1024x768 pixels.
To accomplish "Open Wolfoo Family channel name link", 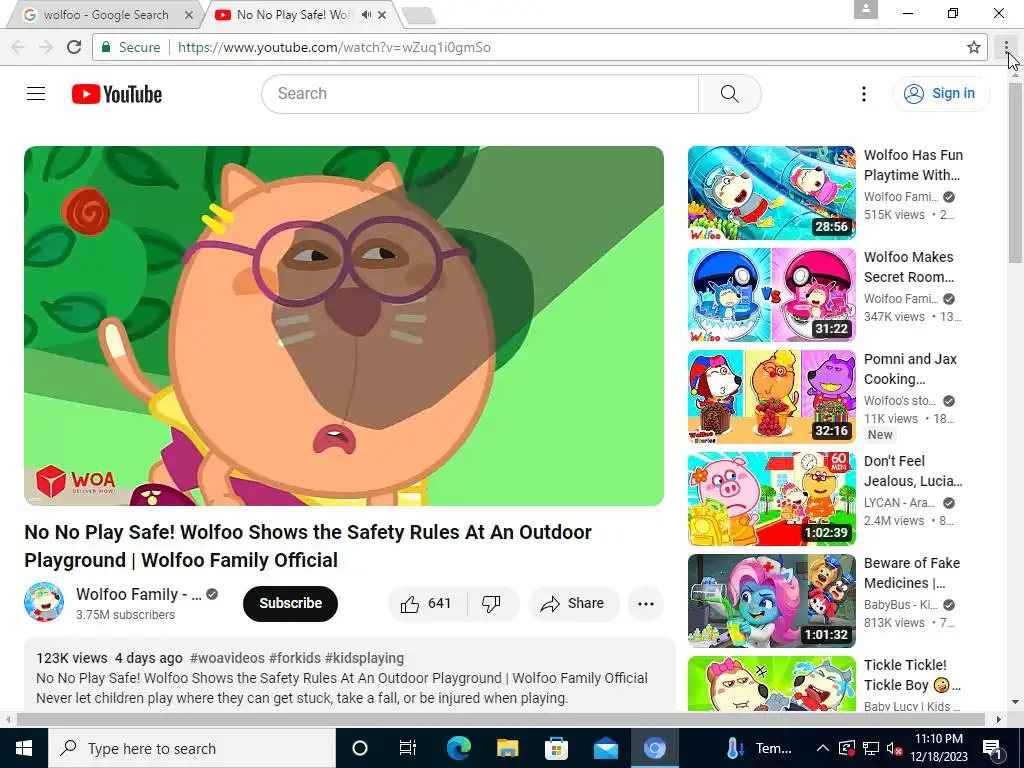I will click(138, 594).
